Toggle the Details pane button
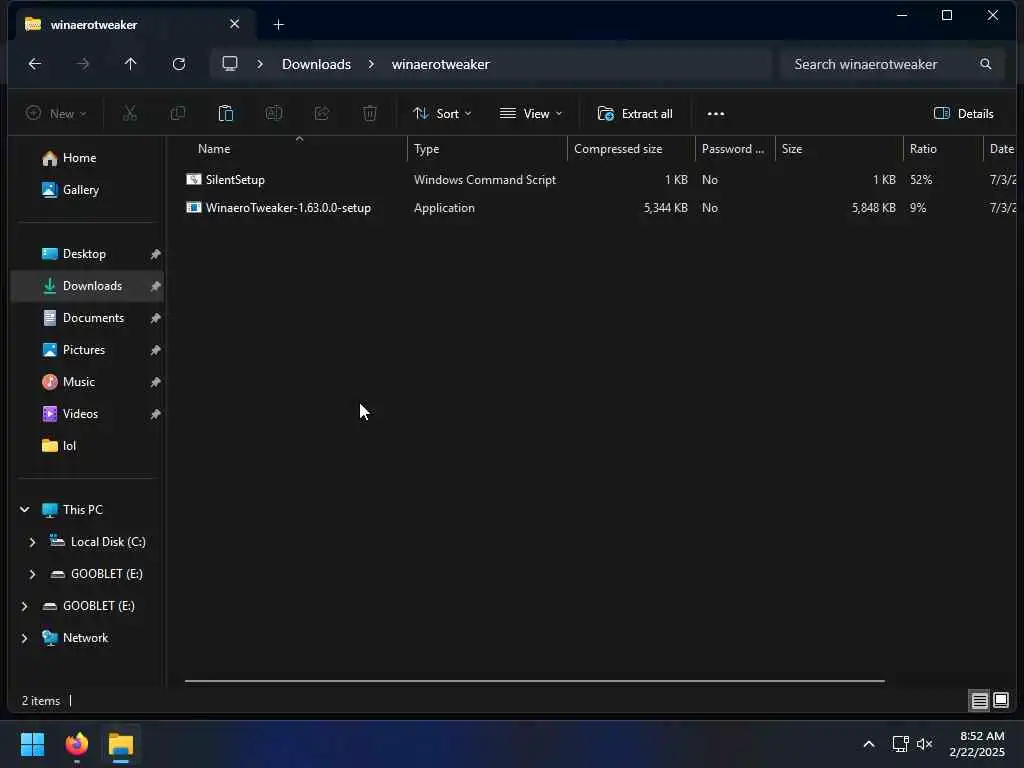Screen dimensions: 1024x768 click(x=963, y=114)
